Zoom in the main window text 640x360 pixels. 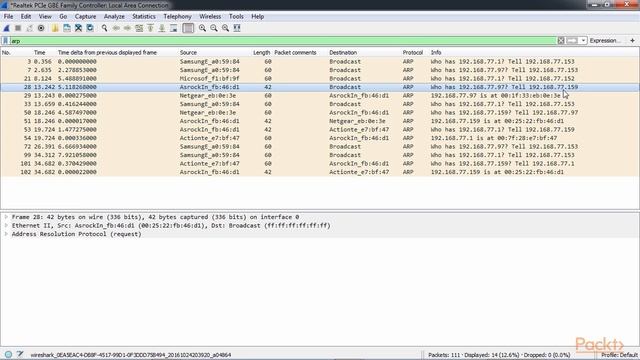202,28
